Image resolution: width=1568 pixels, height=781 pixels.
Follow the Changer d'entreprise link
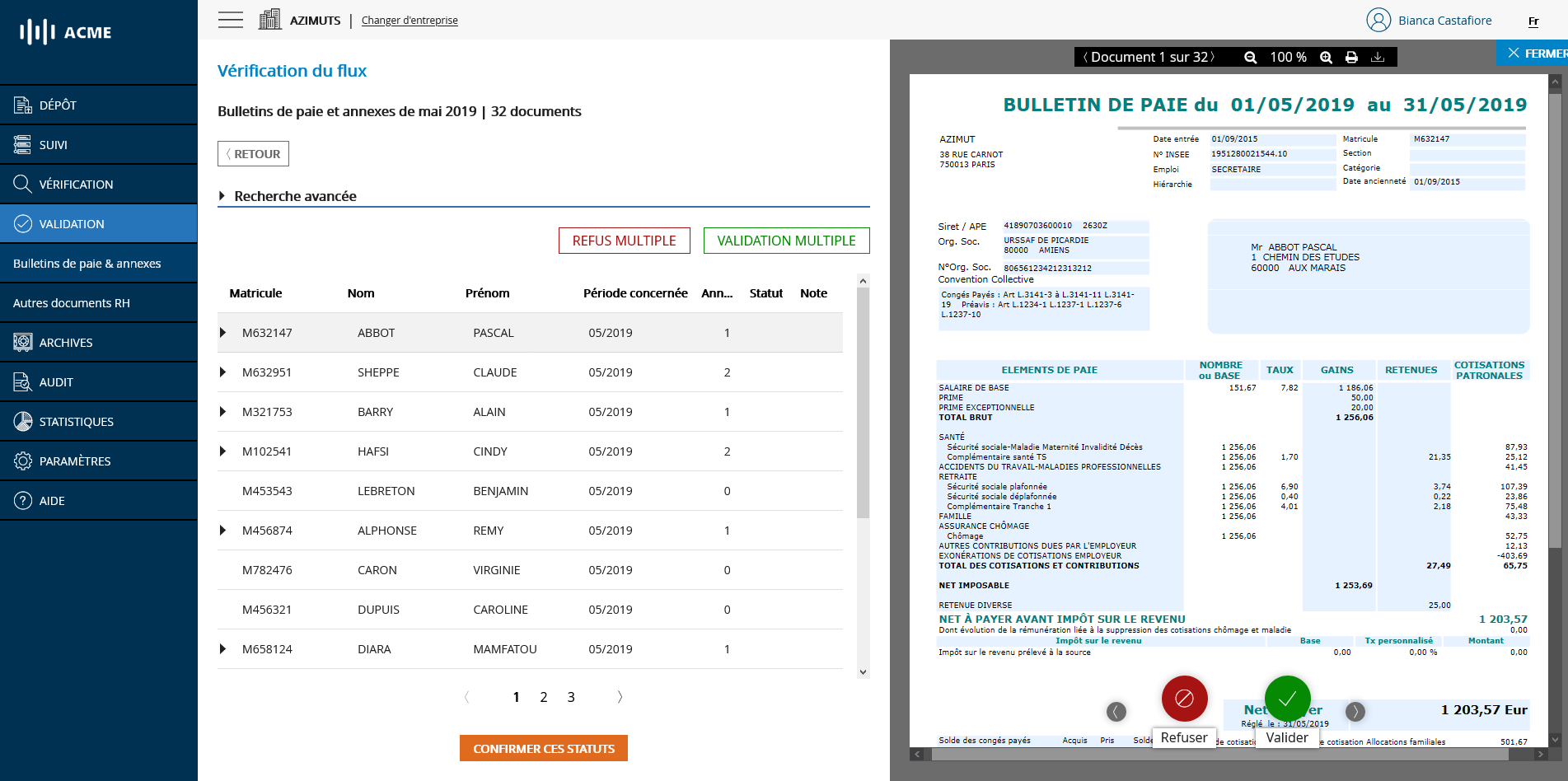tap(410, 21)
